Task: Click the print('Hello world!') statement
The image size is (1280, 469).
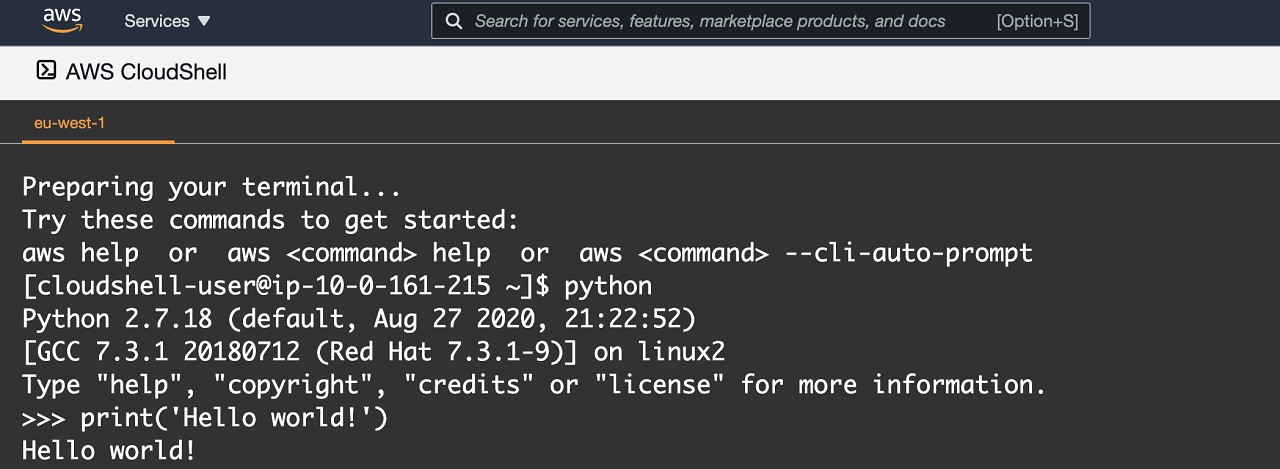Action: [x=234, y=418]
